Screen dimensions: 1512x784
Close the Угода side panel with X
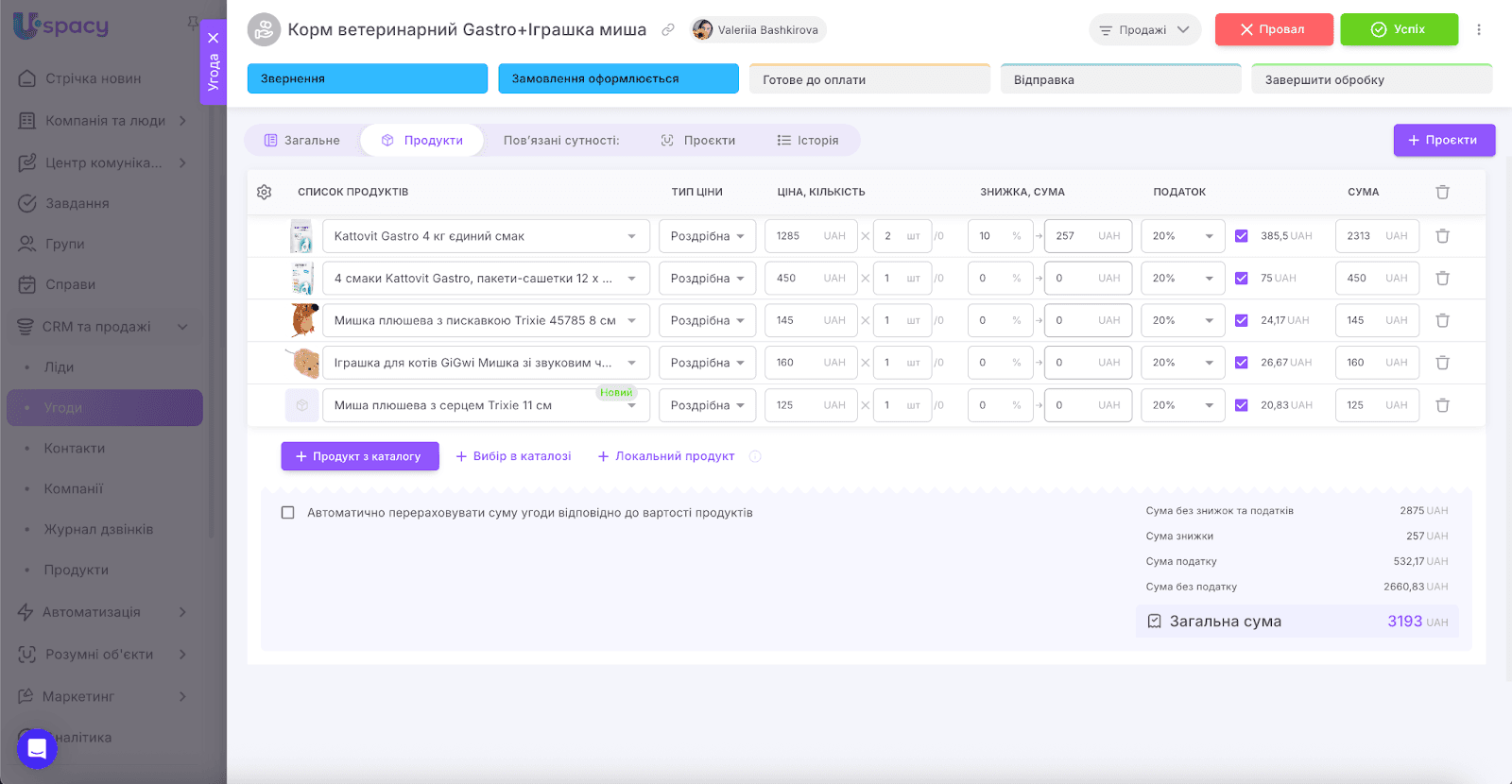coord(214,38)
